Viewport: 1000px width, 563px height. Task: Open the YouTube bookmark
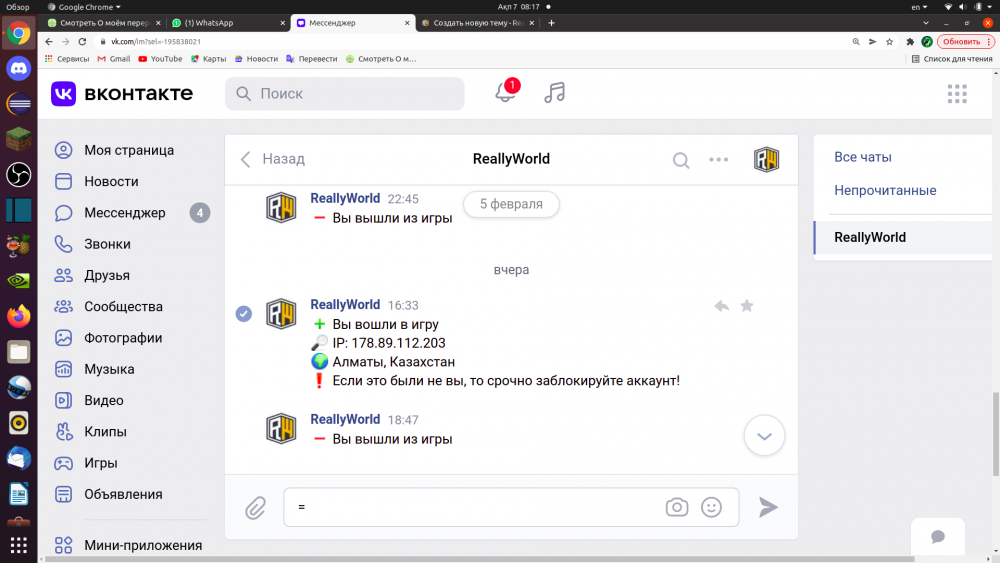pos(160,59)
